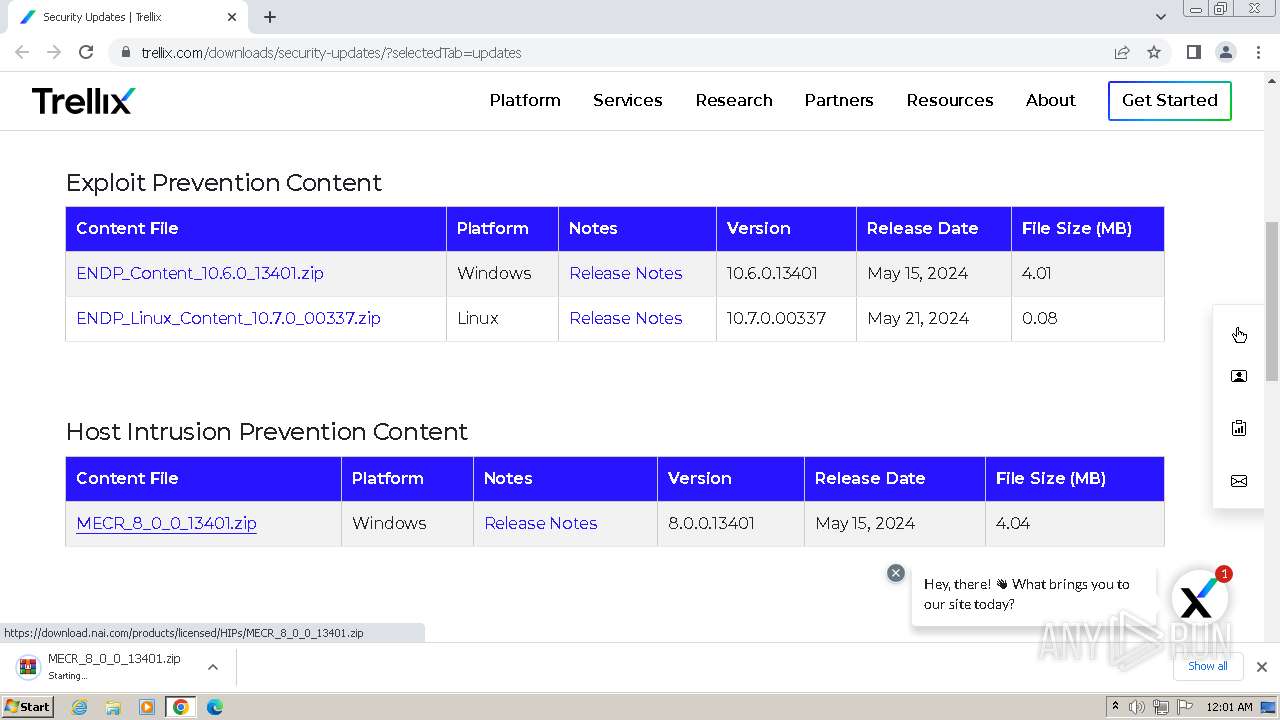1280x720 pixels.
Task: Expand options for MECR_8_0_0_13401.zip download
Action: (x=213, y=667)
